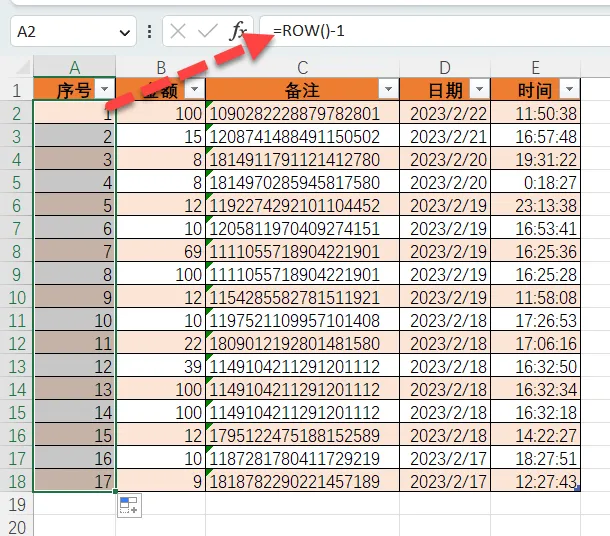Click header cell 备注
This screenshot has width=610, height=536.
pos(303,90)
